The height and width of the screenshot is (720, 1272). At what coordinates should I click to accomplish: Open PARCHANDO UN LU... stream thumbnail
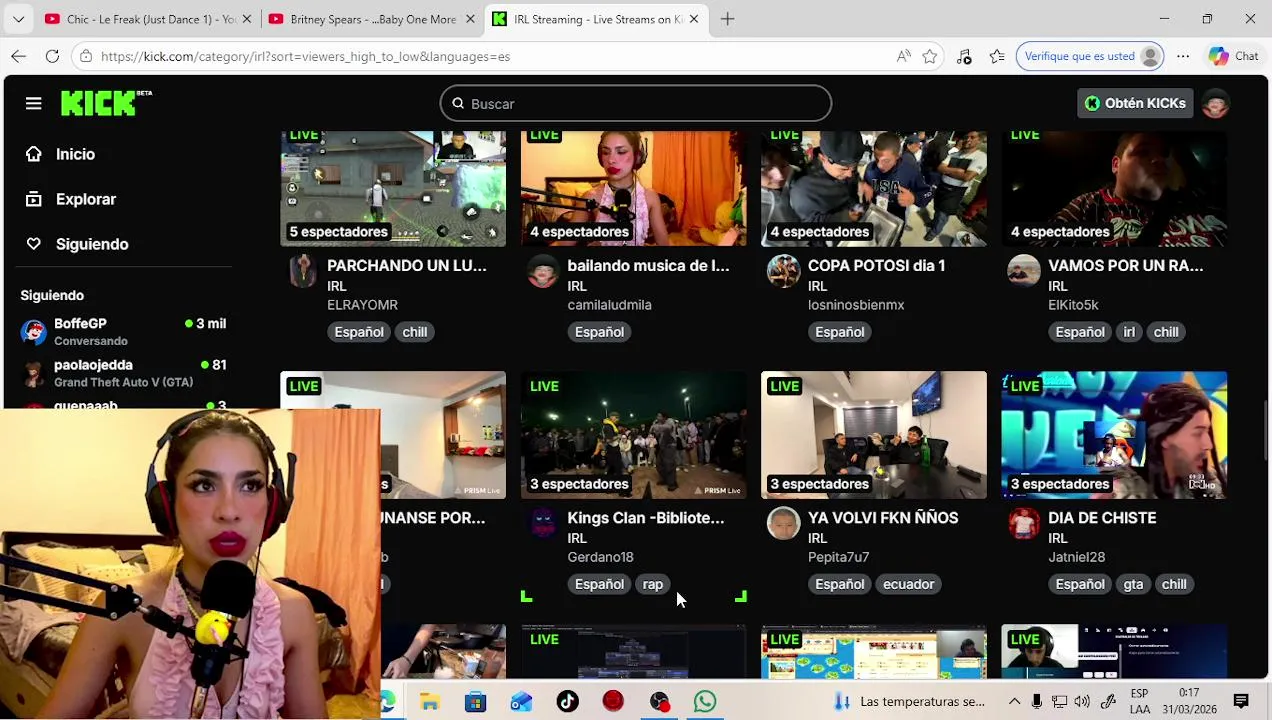tap(393, 188)
